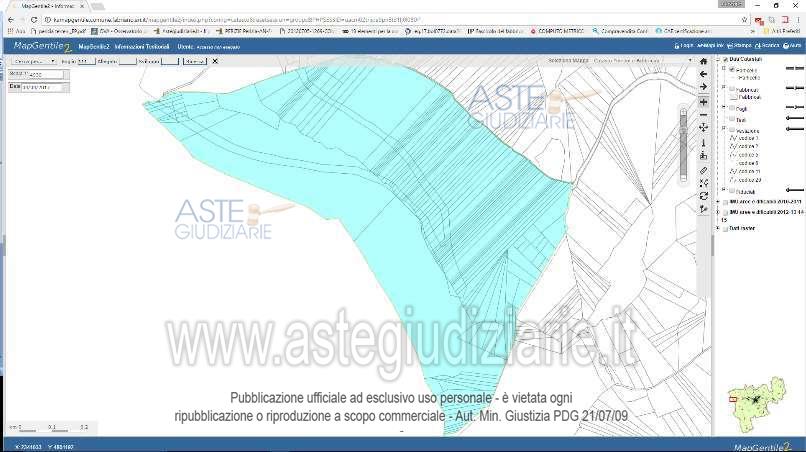Click the home extent icon in map toolbar
This screenshot has width=806, height=452.
[704, 61]
